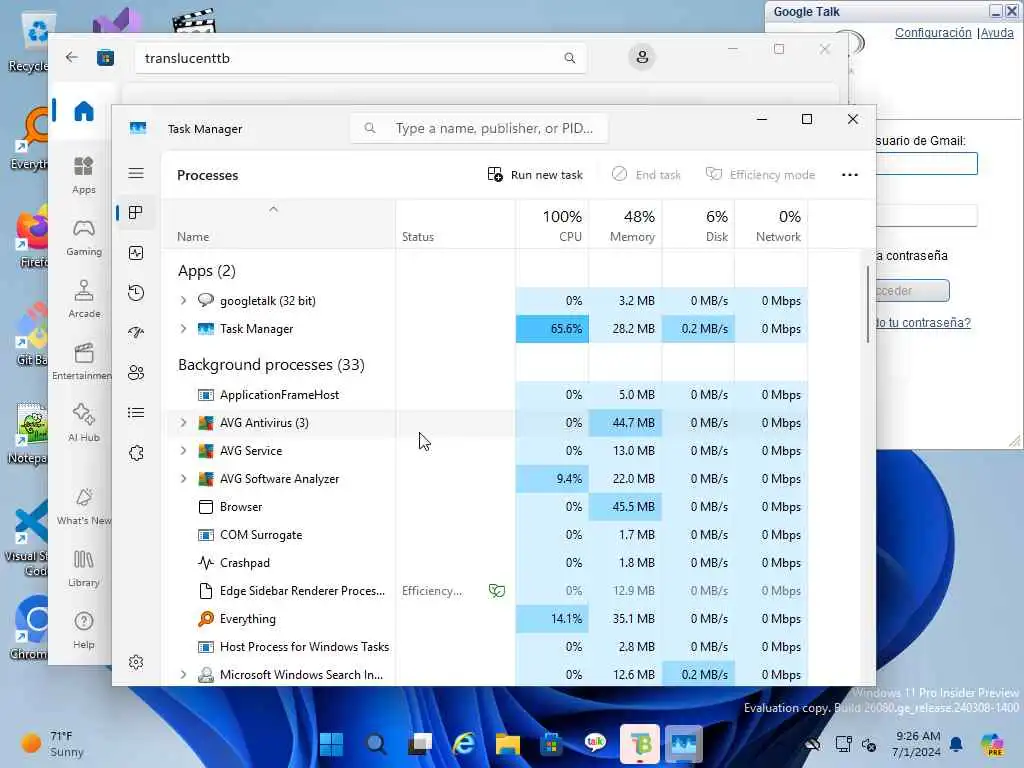
Task: Open Microsoft Store user profile icon
Action: pyautogui.click(x=642, y=57)
